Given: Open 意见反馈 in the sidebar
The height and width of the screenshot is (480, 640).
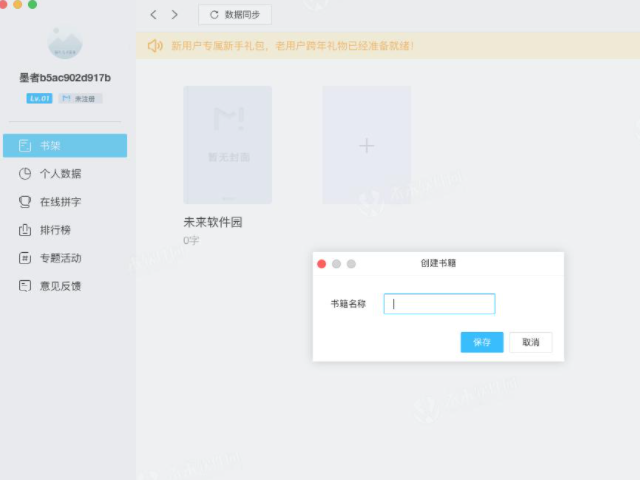Looking at the screenshot, I should point(65,286).
